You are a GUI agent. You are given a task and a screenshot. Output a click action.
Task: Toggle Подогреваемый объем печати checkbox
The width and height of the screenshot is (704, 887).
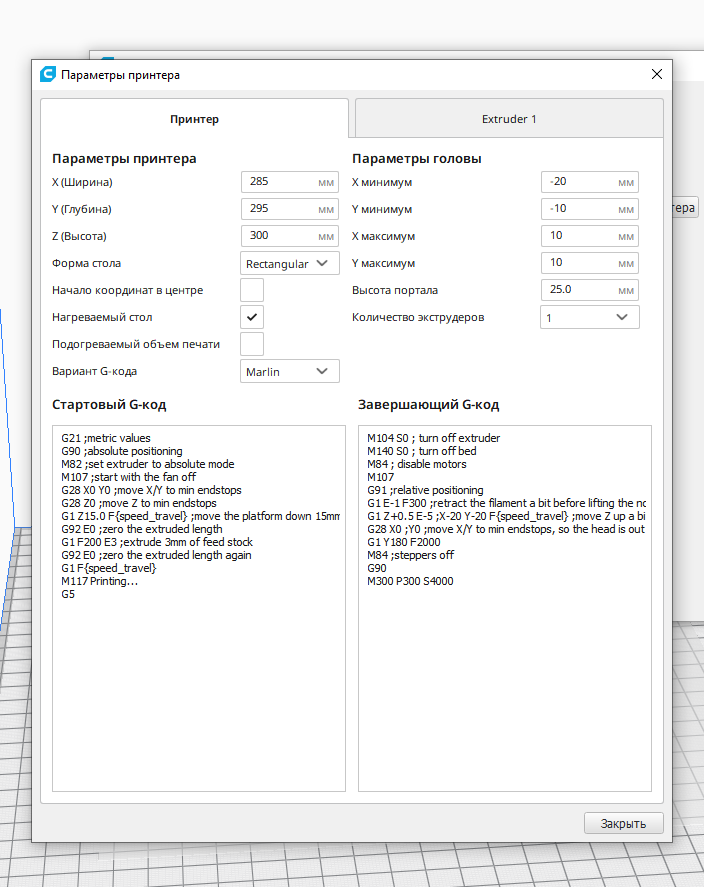tap(252, 344)
